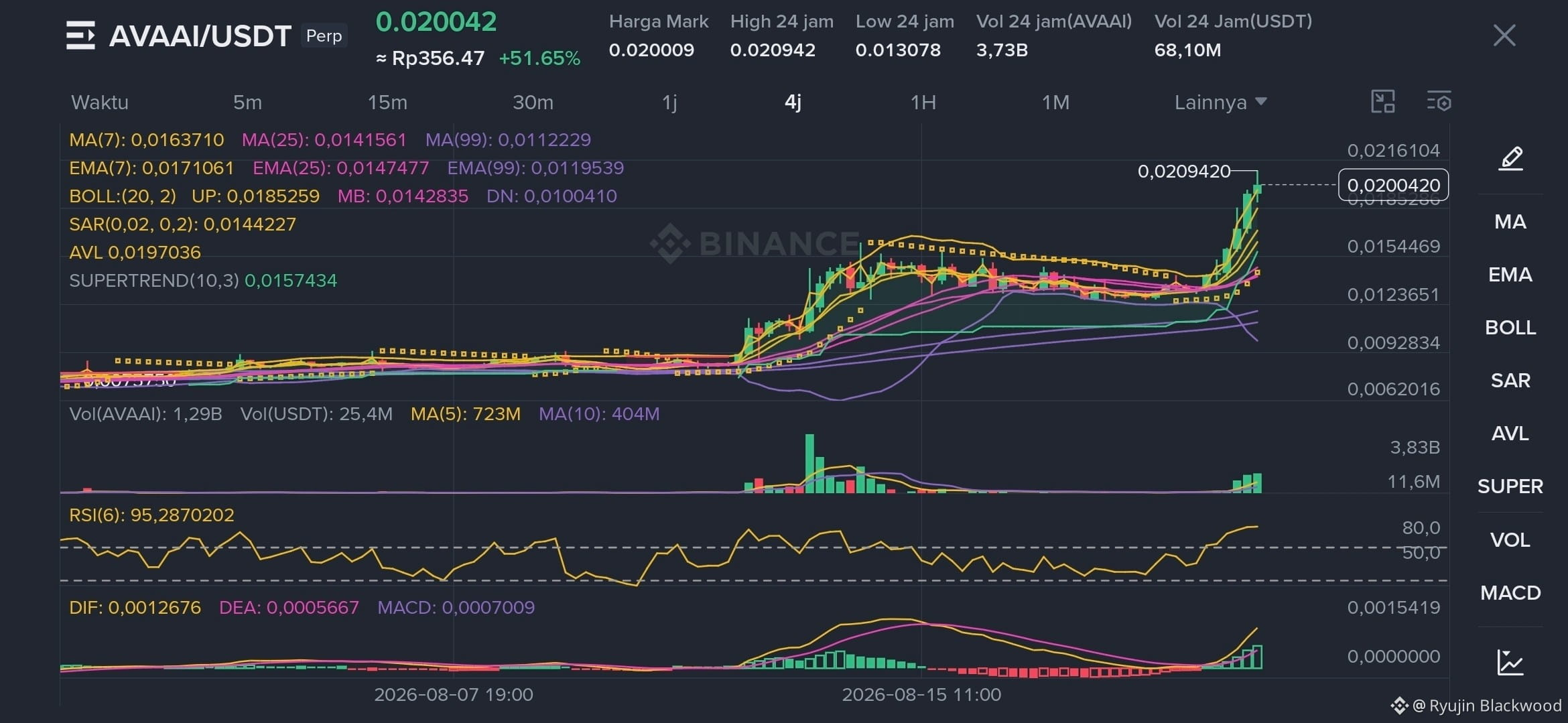Open the drawing pencil tool

(1510, 159)
